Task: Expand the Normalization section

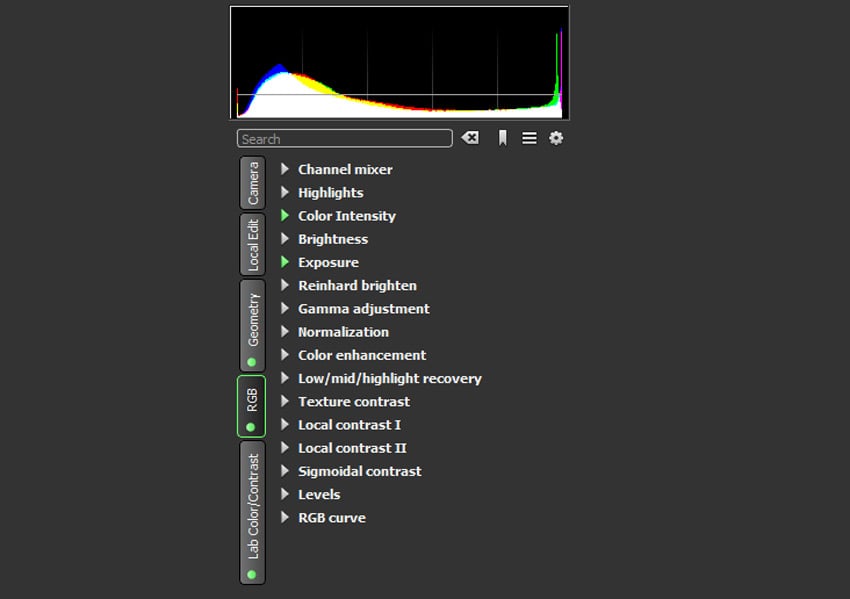Action: pos(285,332)
